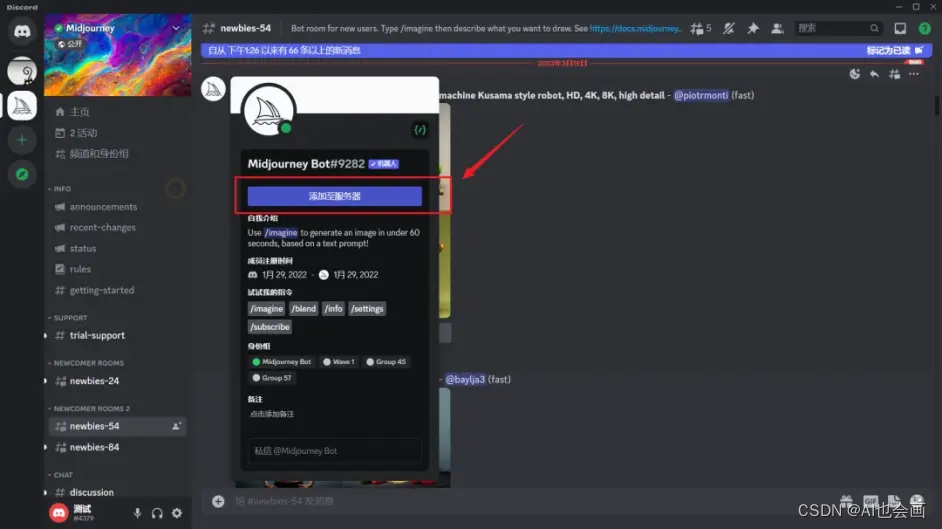942x529 pixels.
Task: Click the Add a Server plus icon
Action: (x=22, y=140)
